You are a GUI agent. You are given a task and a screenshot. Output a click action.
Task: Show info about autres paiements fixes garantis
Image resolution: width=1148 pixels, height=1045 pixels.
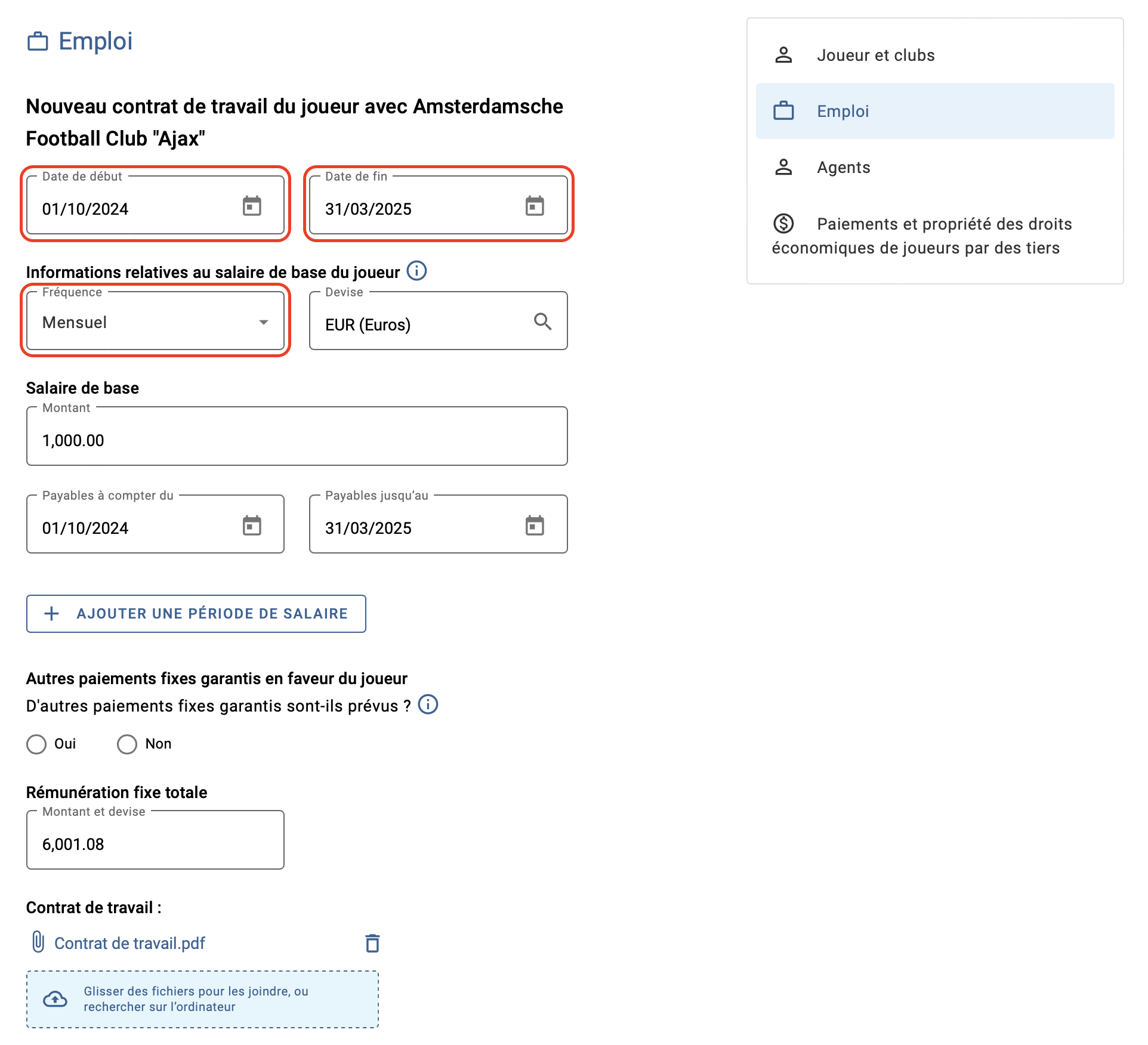tap(428, 704)
